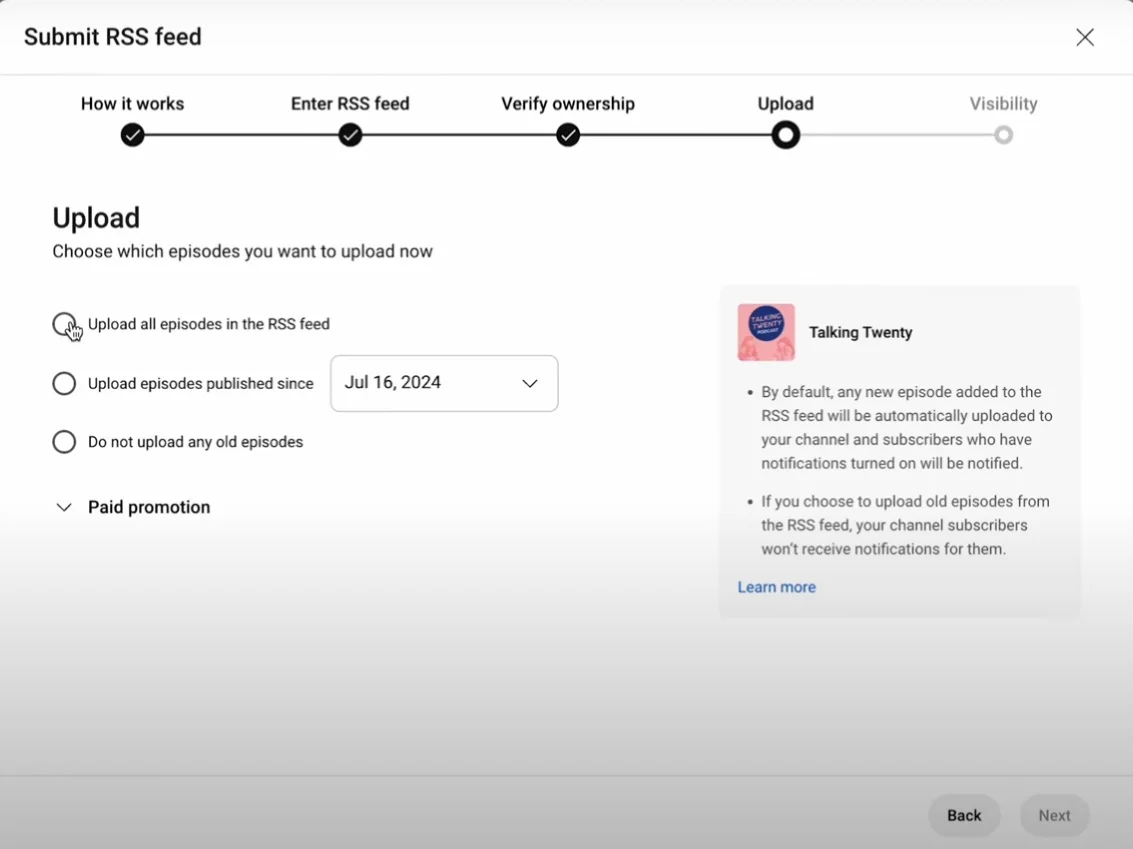The width and height of the screenshot is (1133, 849).
Task: Open the Learn more link
Action: tap(776, 587)
